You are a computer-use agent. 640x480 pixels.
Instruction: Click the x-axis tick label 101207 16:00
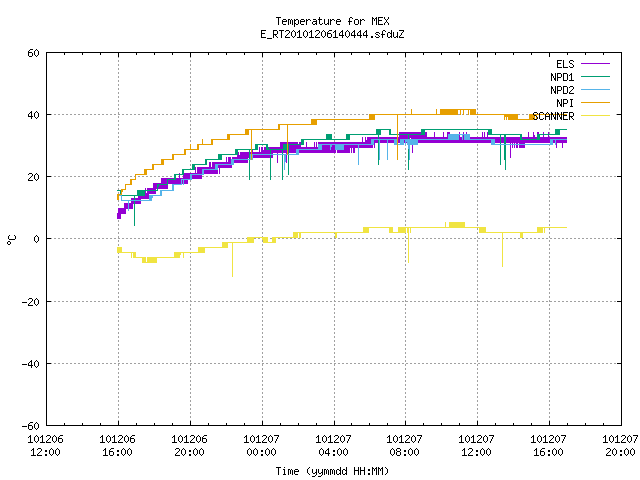coord(548,446)
